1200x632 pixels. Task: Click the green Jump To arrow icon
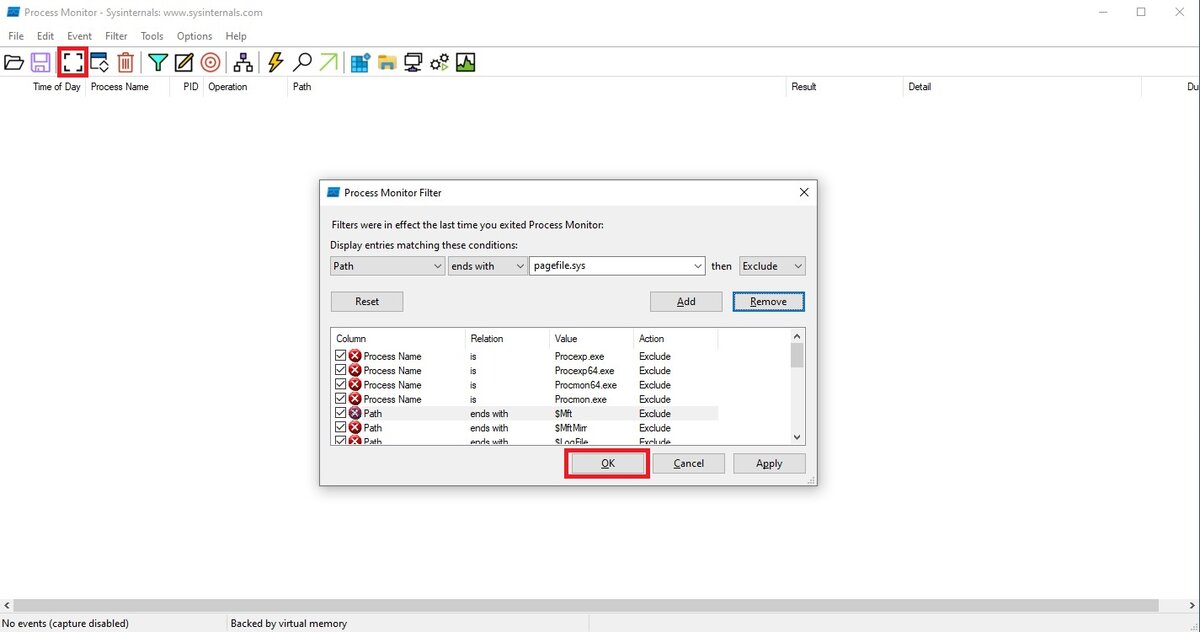coord(328,63)
